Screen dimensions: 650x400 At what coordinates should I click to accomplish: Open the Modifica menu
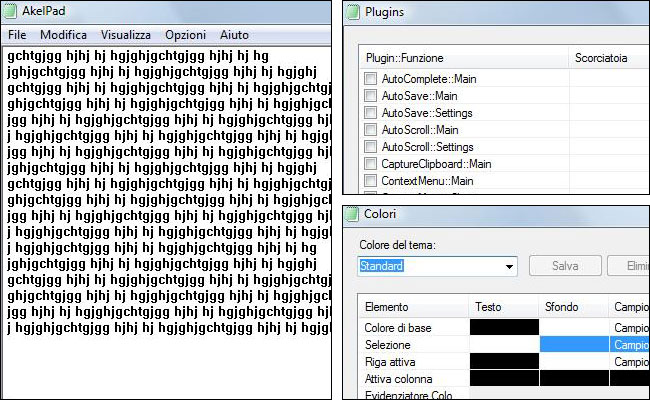click(x=63, y=34)
